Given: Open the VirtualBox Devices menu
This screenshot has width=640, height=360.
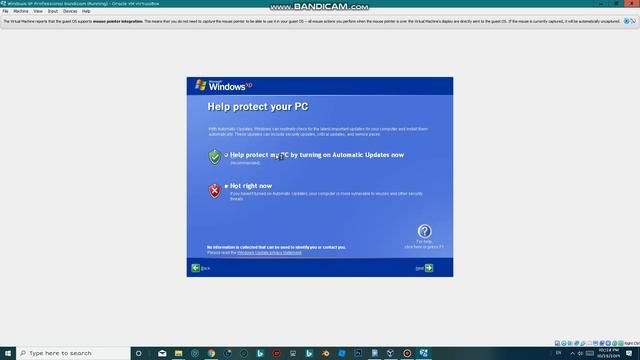Looking at the screenshot, I should (x=70, y=11).
